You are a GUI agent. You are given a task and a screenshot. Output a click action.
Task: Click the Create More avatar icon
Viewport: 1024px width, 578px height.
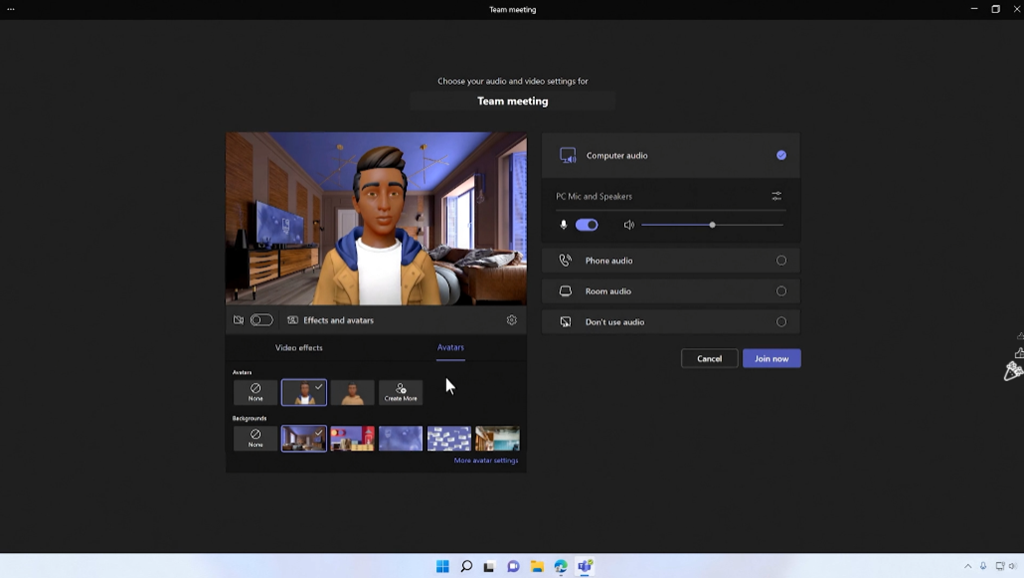pos(400,392)
